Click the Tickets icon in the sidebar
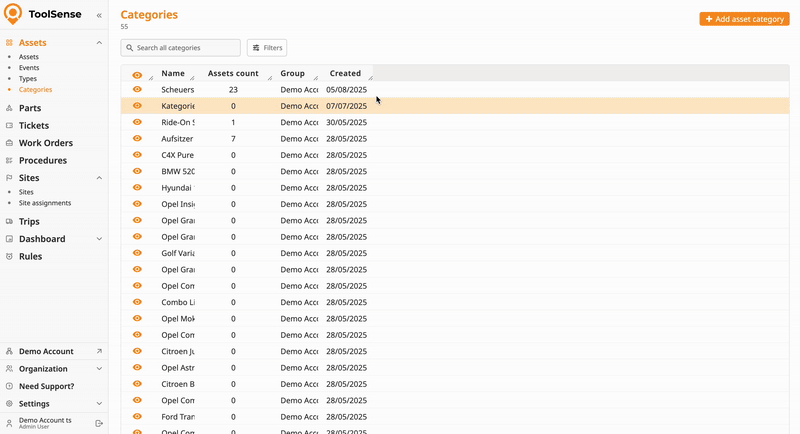 coord(9,126)
